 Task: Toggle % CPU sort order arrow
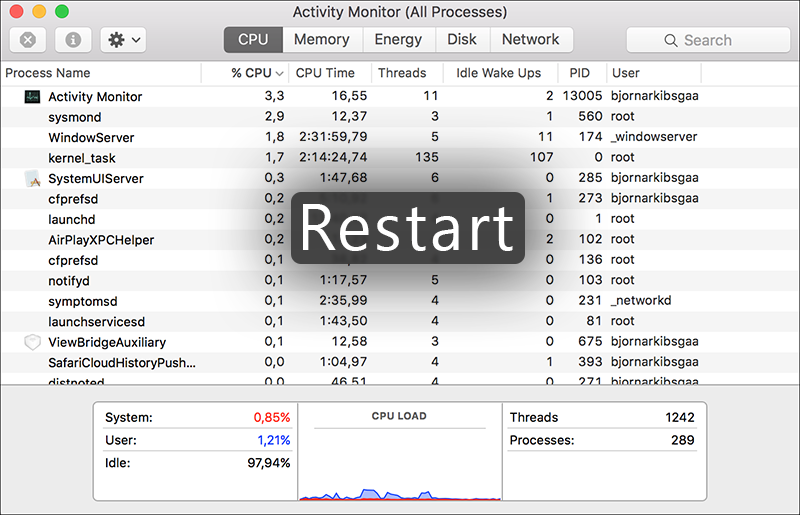coord(279,74)
